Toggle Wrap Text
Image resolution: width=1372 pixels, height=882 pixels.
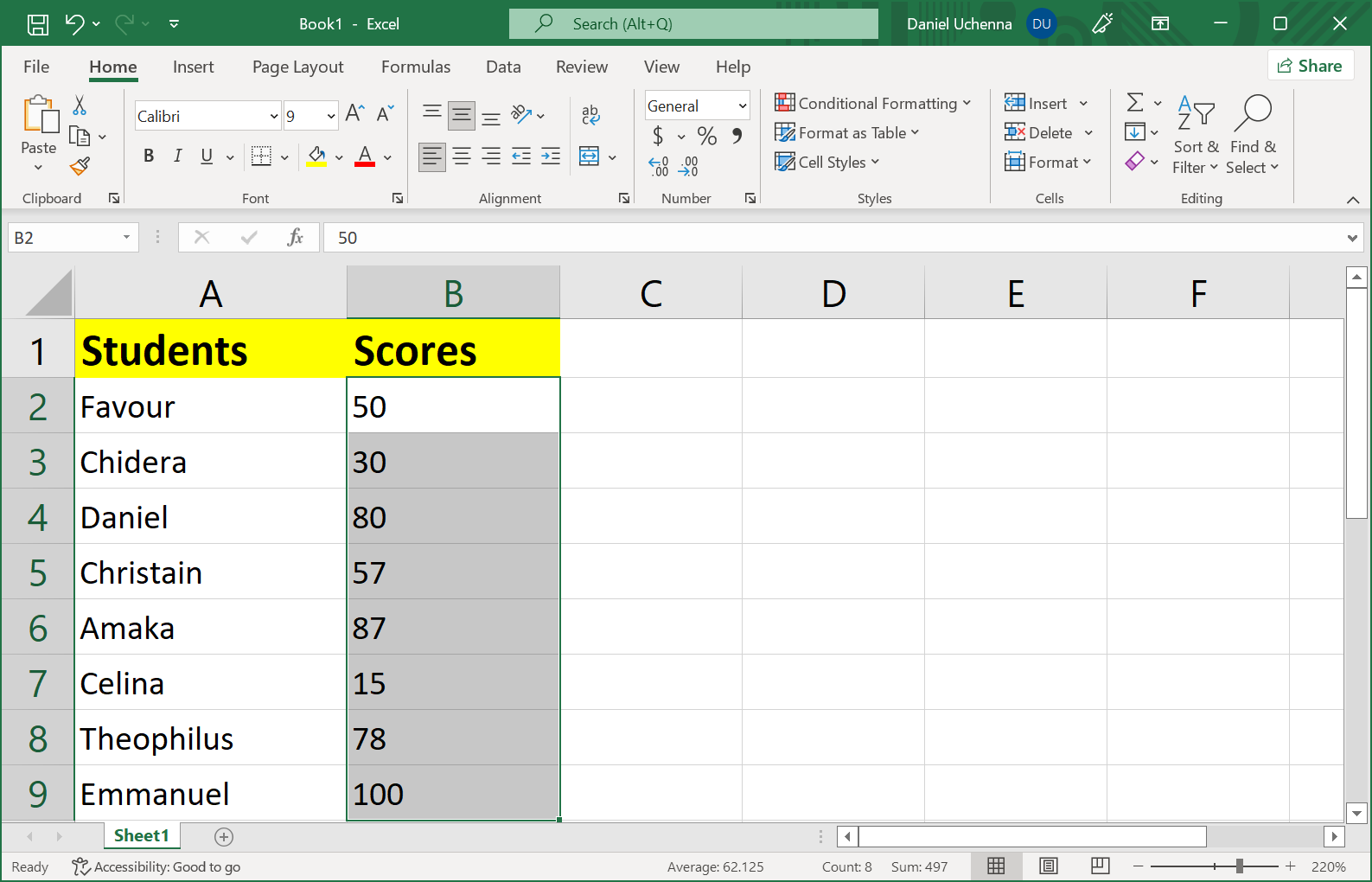[590, 114]
